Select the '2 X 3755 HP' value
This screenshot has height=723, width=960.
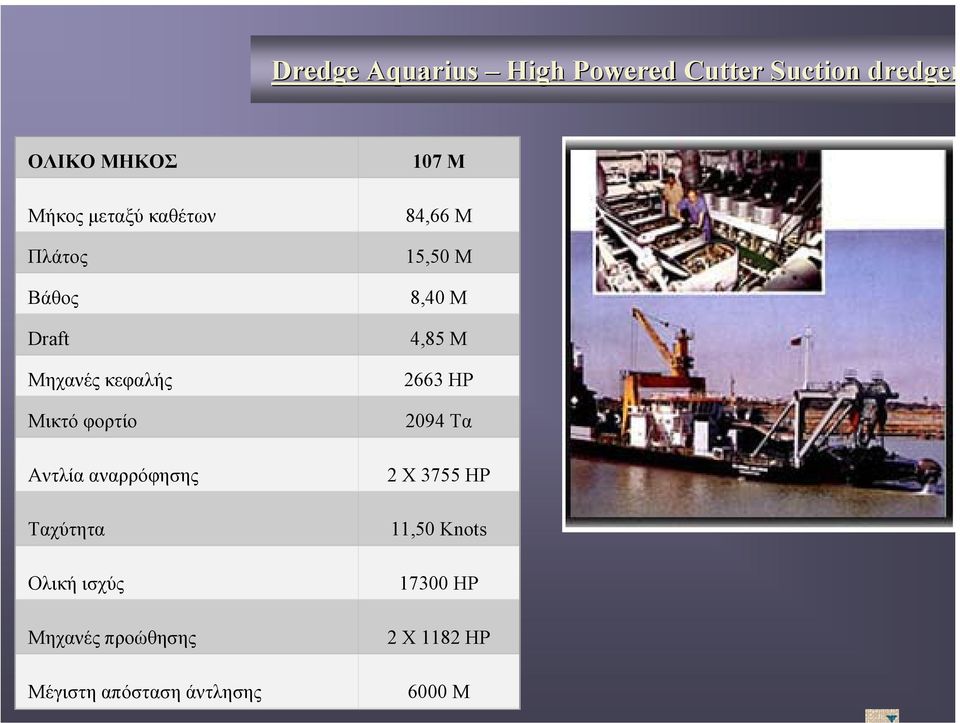click(x=439, y=475)
